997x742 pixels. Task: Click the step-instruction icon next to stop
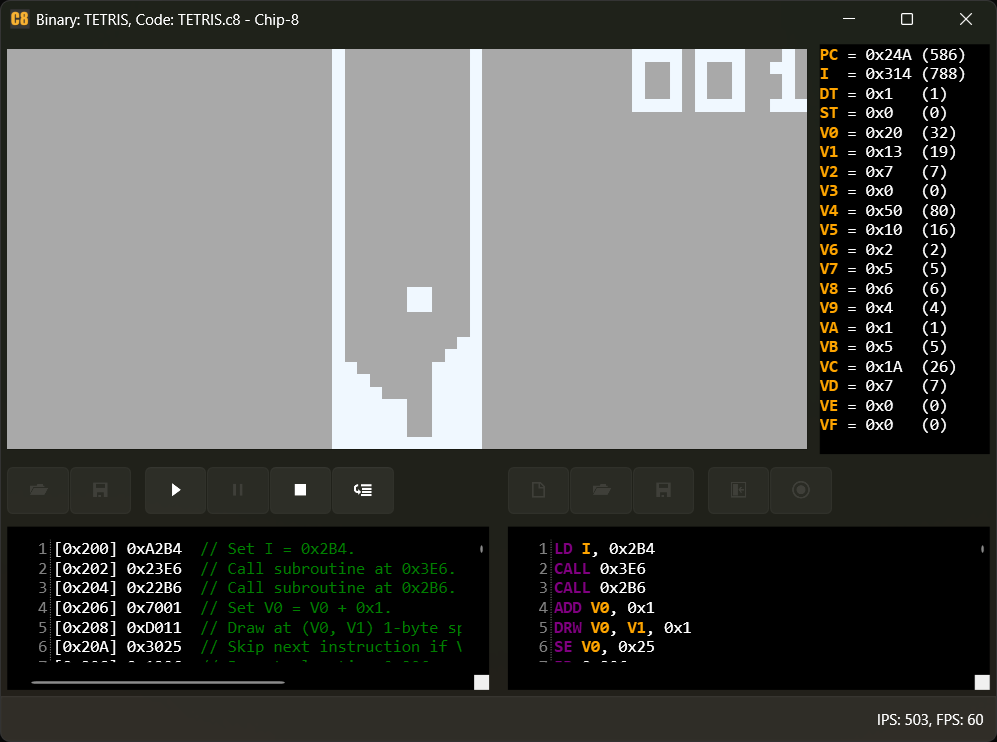point(363,490)
